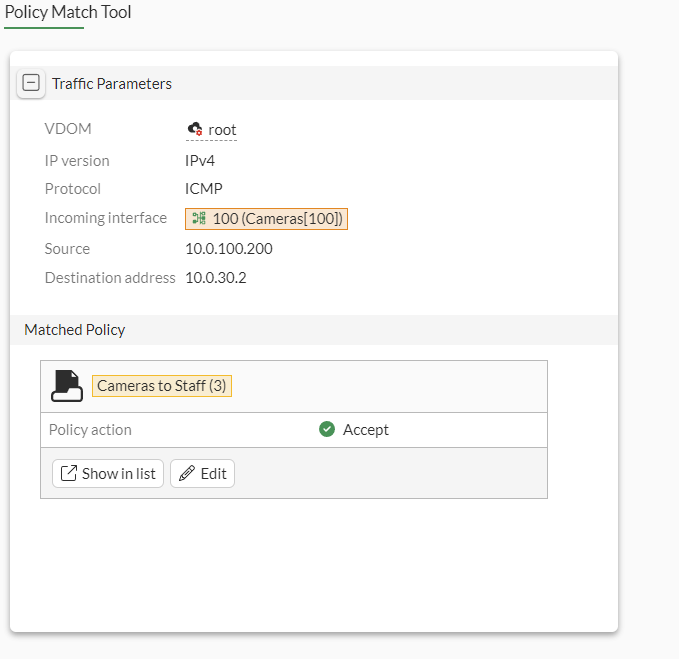Click the ICMP protocol value

(204, 188)
